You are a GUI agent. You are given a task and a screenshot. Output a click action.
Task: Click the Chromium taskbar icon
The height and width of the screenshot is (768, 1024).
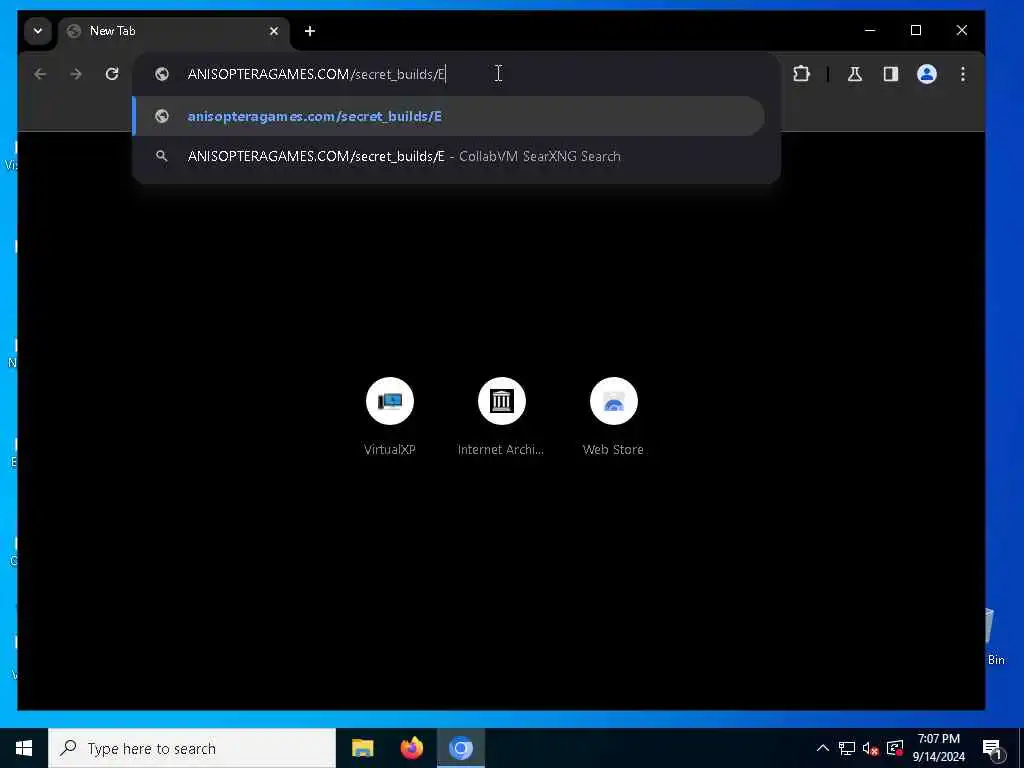(x=460, y=748)
